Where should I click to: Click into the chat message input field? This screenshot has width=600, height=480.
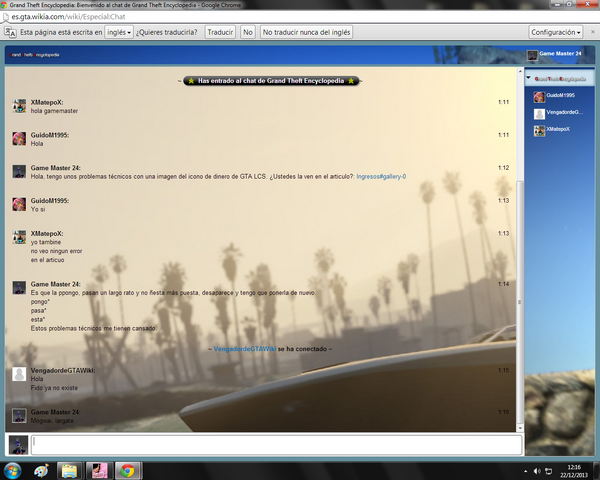[x=277, y=445]
